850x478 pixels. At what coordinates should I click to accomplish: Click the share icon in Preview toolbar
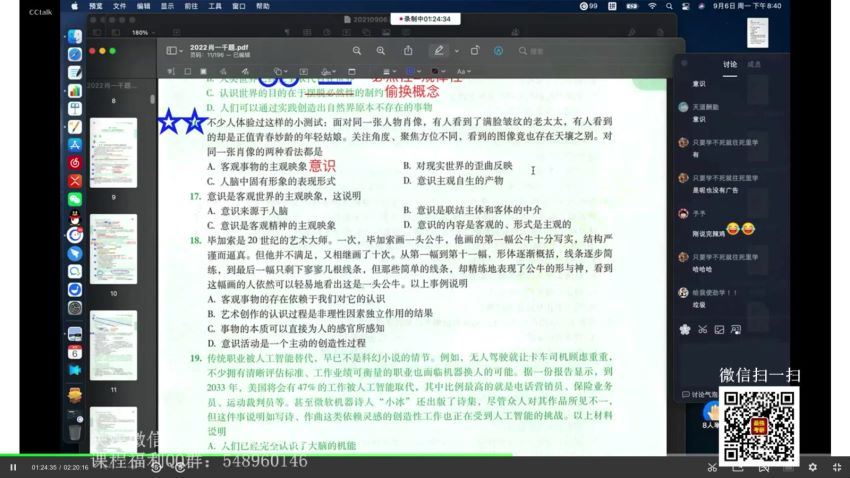click(408, 50)
